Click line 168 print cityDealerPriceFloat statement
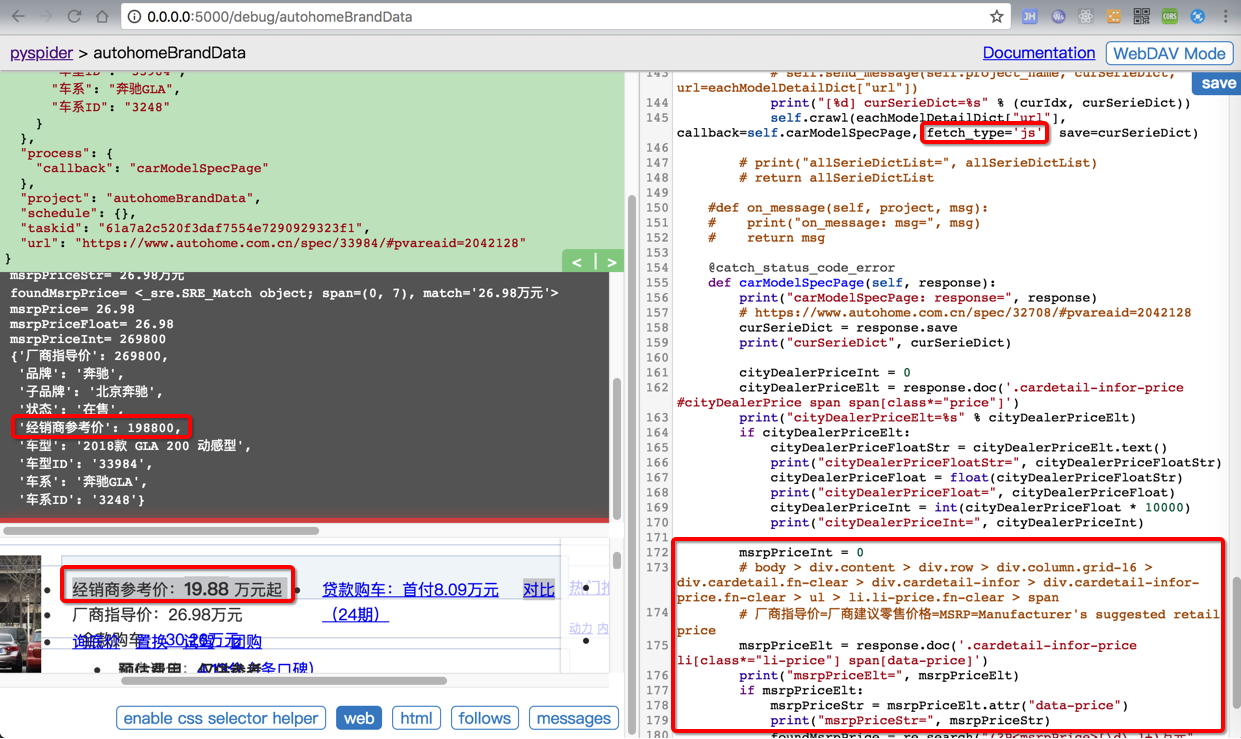Screen dimensions: 1241x739 tap(972, 492)
